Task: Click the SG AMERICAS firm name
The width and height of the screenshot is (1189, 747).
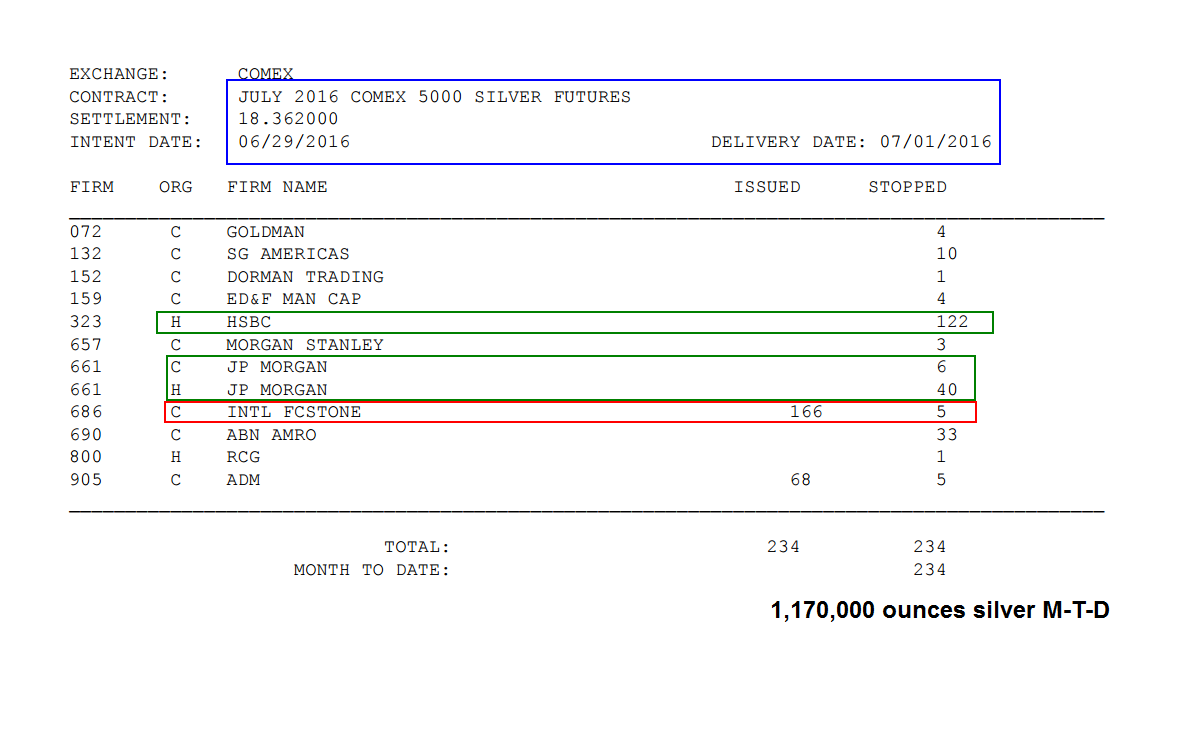Action: click(288, 254)
